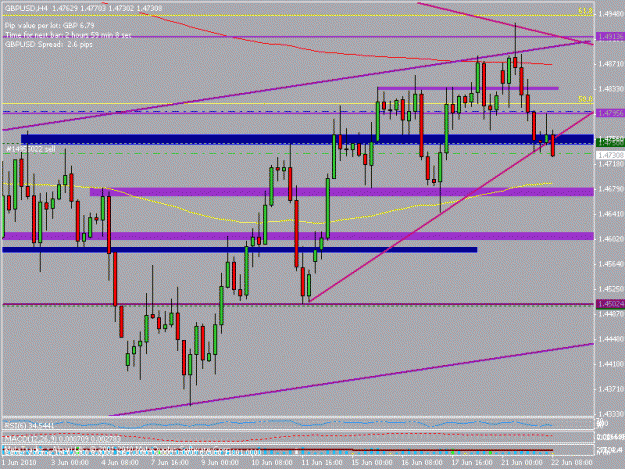Select the steep magenta trendline from 11 Jun low

450,208
